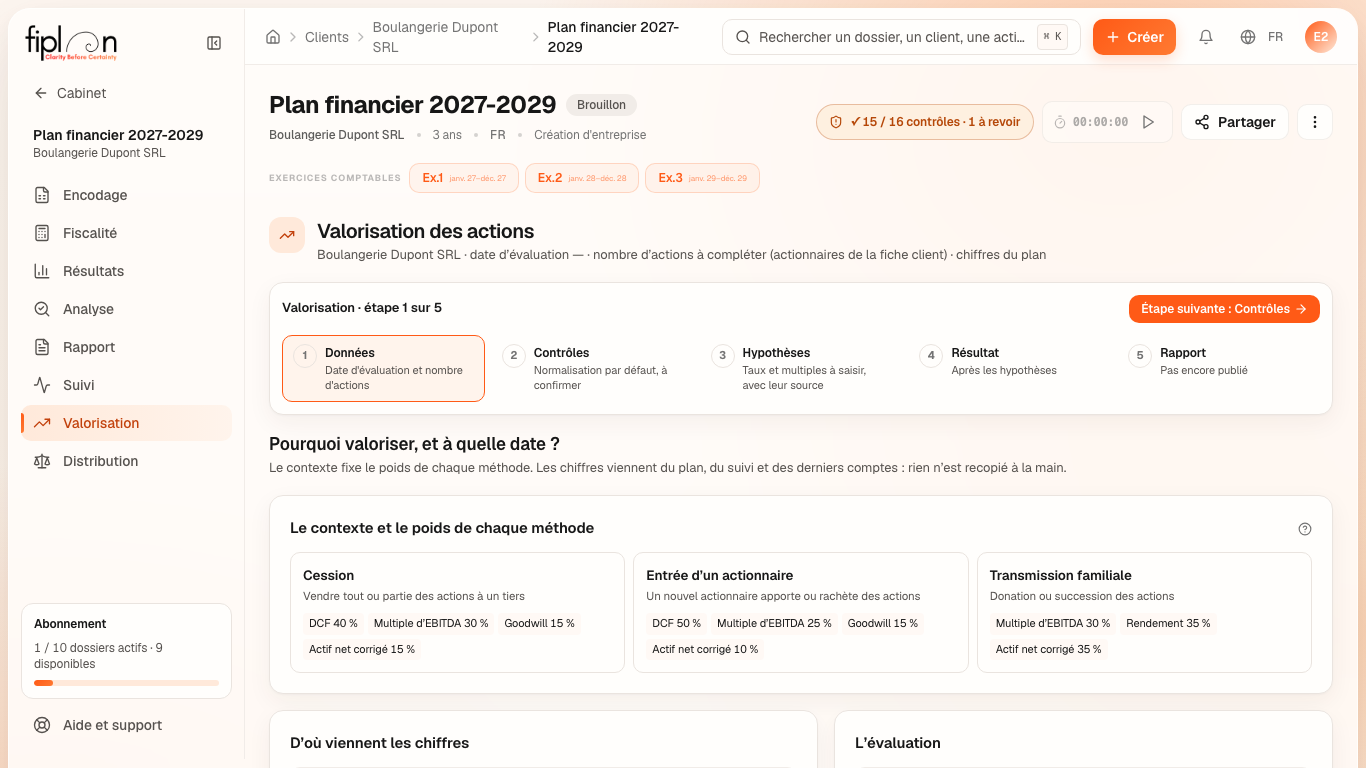Open notifications bell
This screenshot has height=768, width=1366.
pos(1206,37)
